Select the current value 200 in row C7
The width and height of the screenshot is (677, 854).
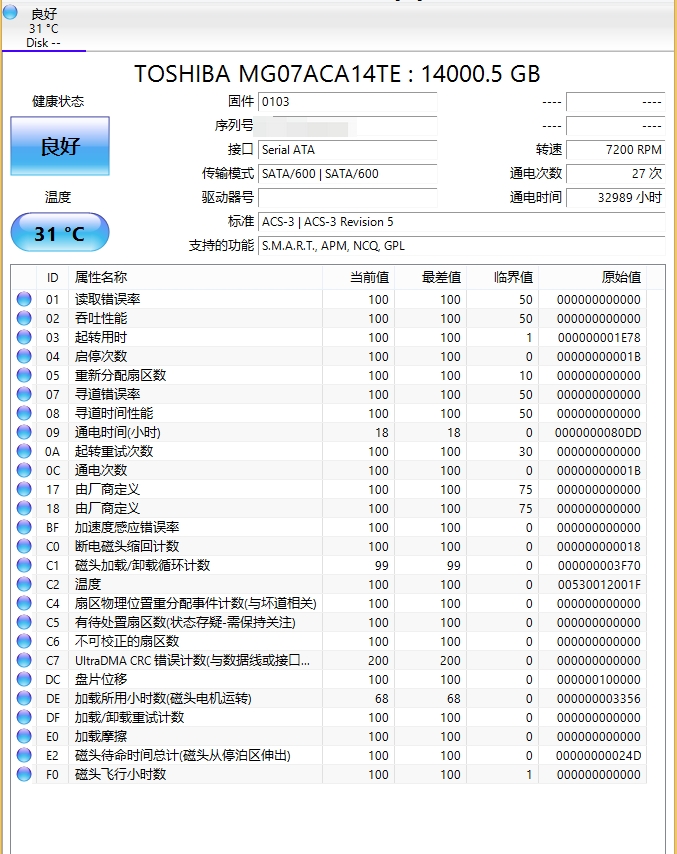(x=378, y=661)
